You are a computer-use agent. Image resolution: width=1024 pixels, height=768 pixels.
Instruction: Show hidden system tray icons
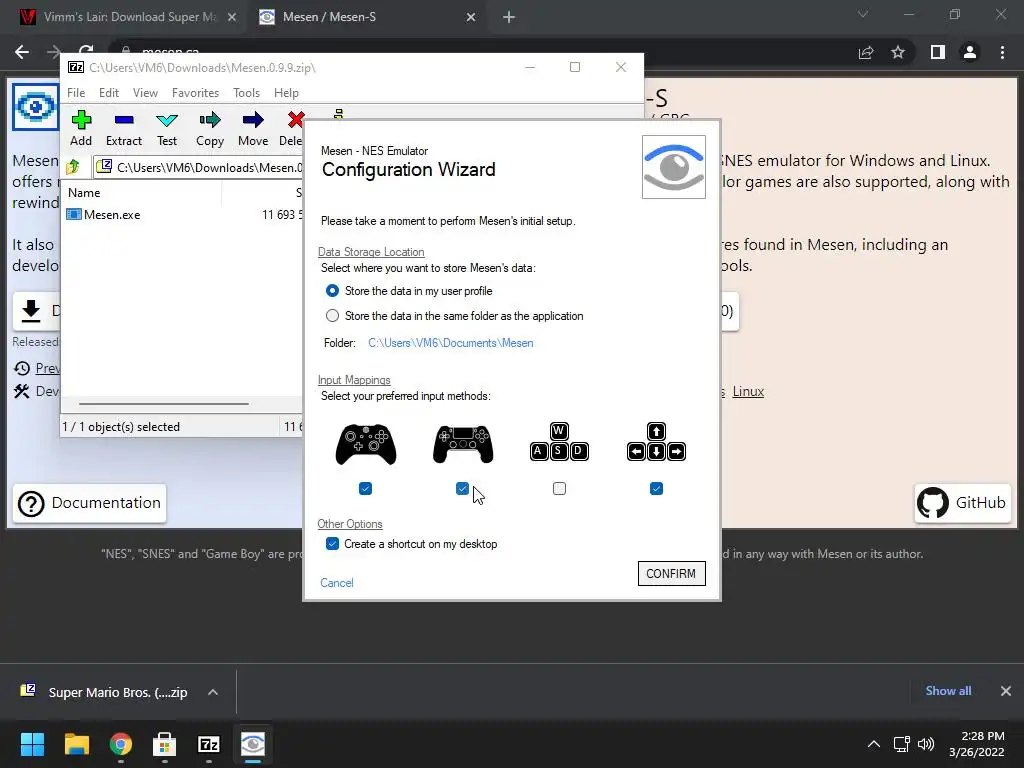(x=874, y=744)
